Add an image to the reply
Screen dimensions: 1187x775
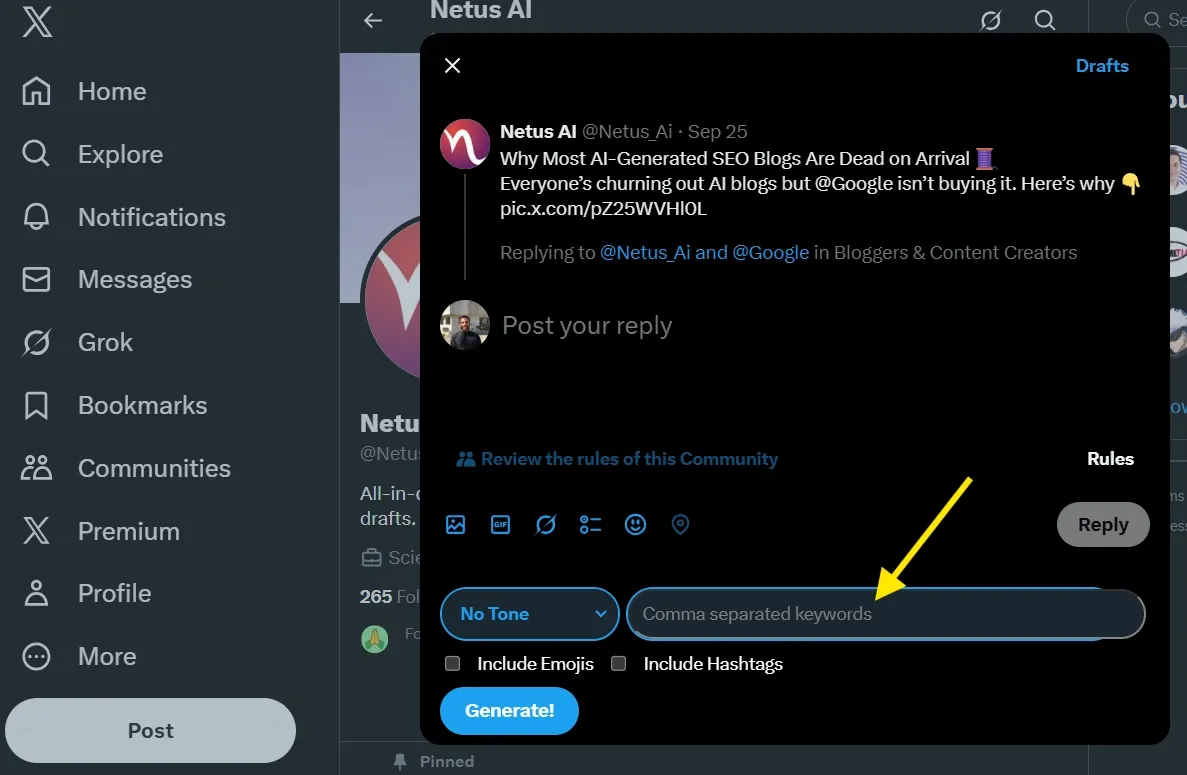tap(455, 524)
